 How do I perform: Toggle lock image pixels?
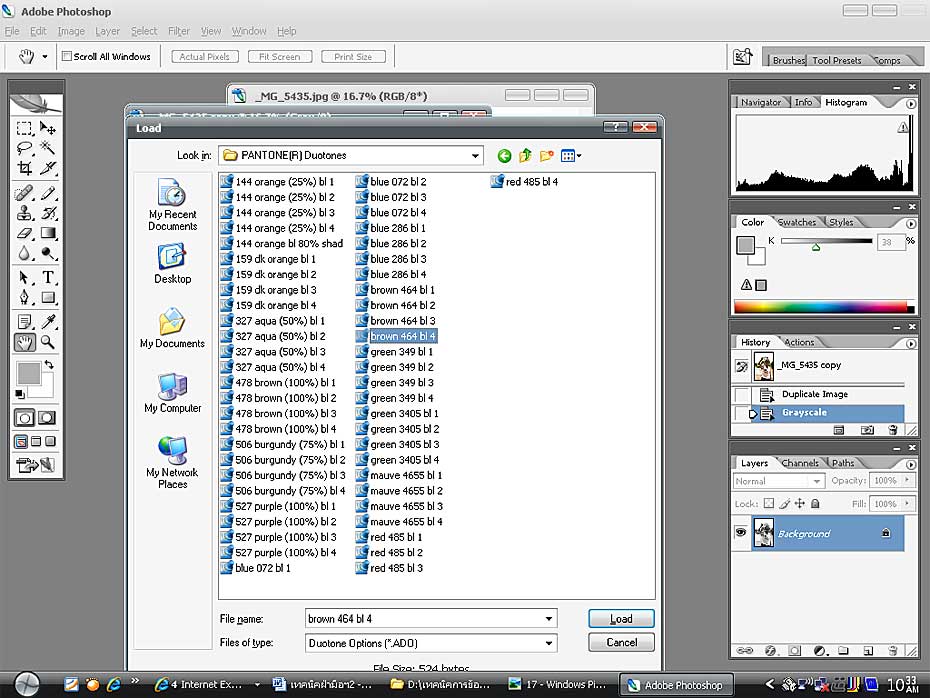pos(785,503)
